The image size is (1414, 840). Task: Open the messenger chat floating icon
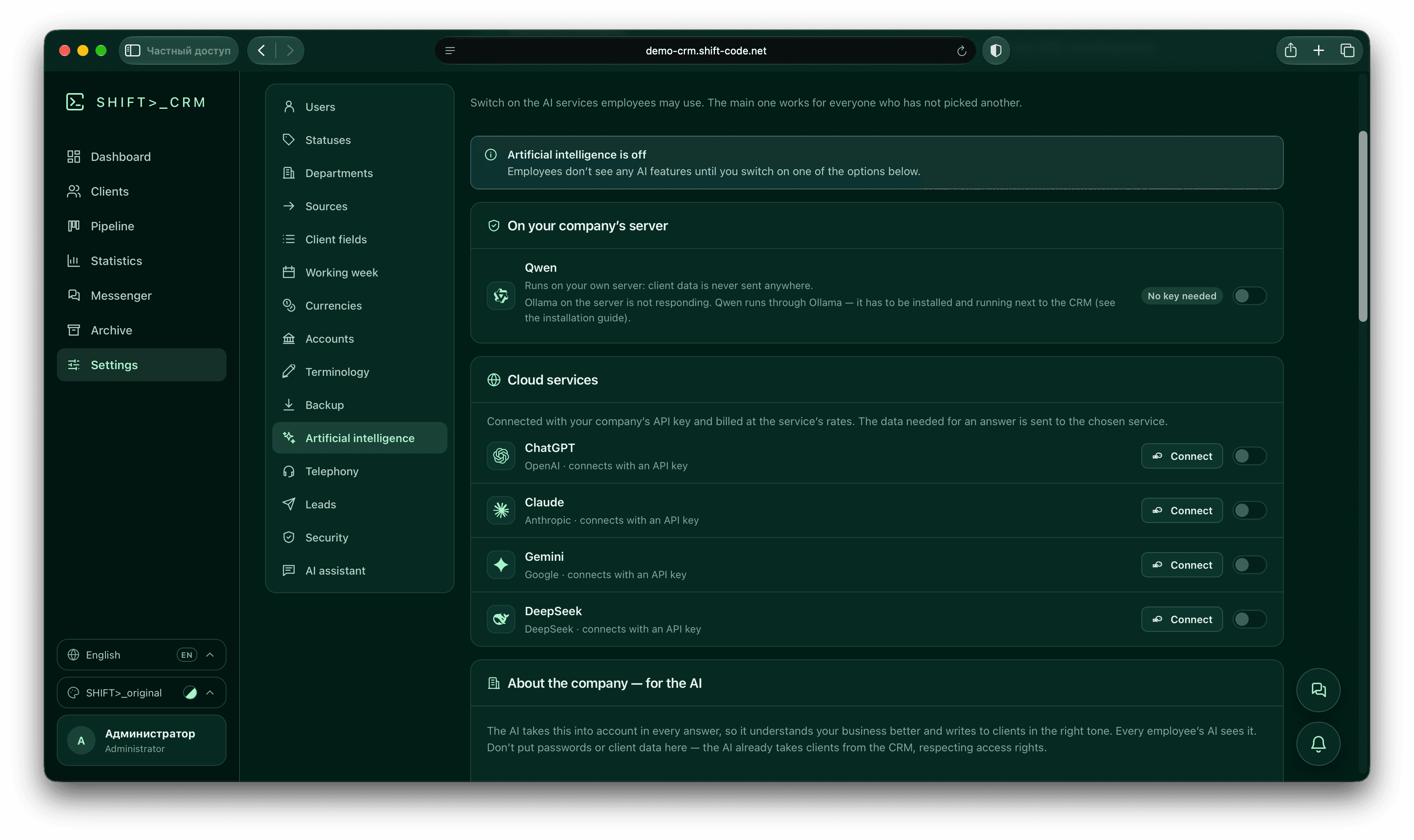tap(1318, 689)
